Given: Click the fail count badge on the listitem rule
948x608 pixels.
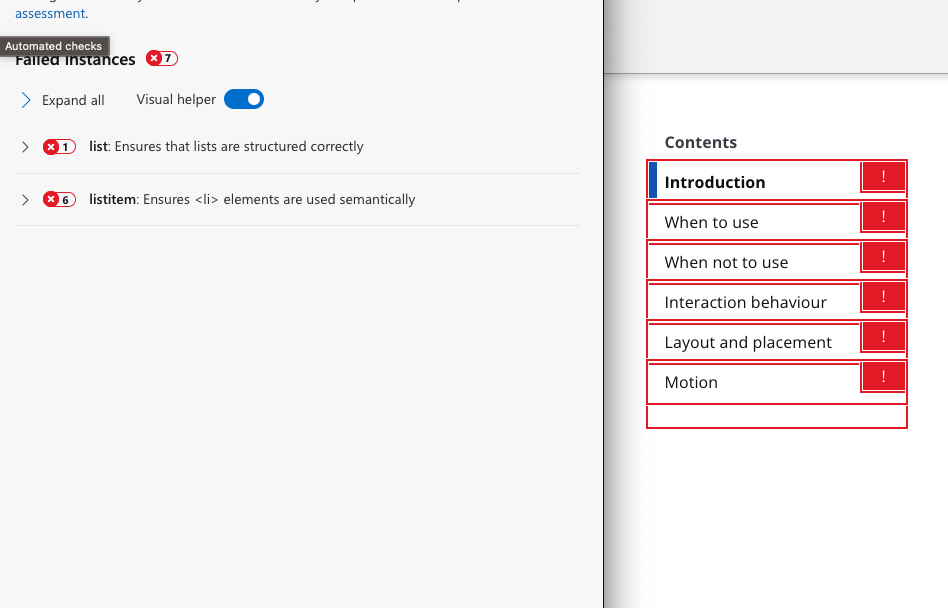Looking at the screenshot, I should click(59, 199).
